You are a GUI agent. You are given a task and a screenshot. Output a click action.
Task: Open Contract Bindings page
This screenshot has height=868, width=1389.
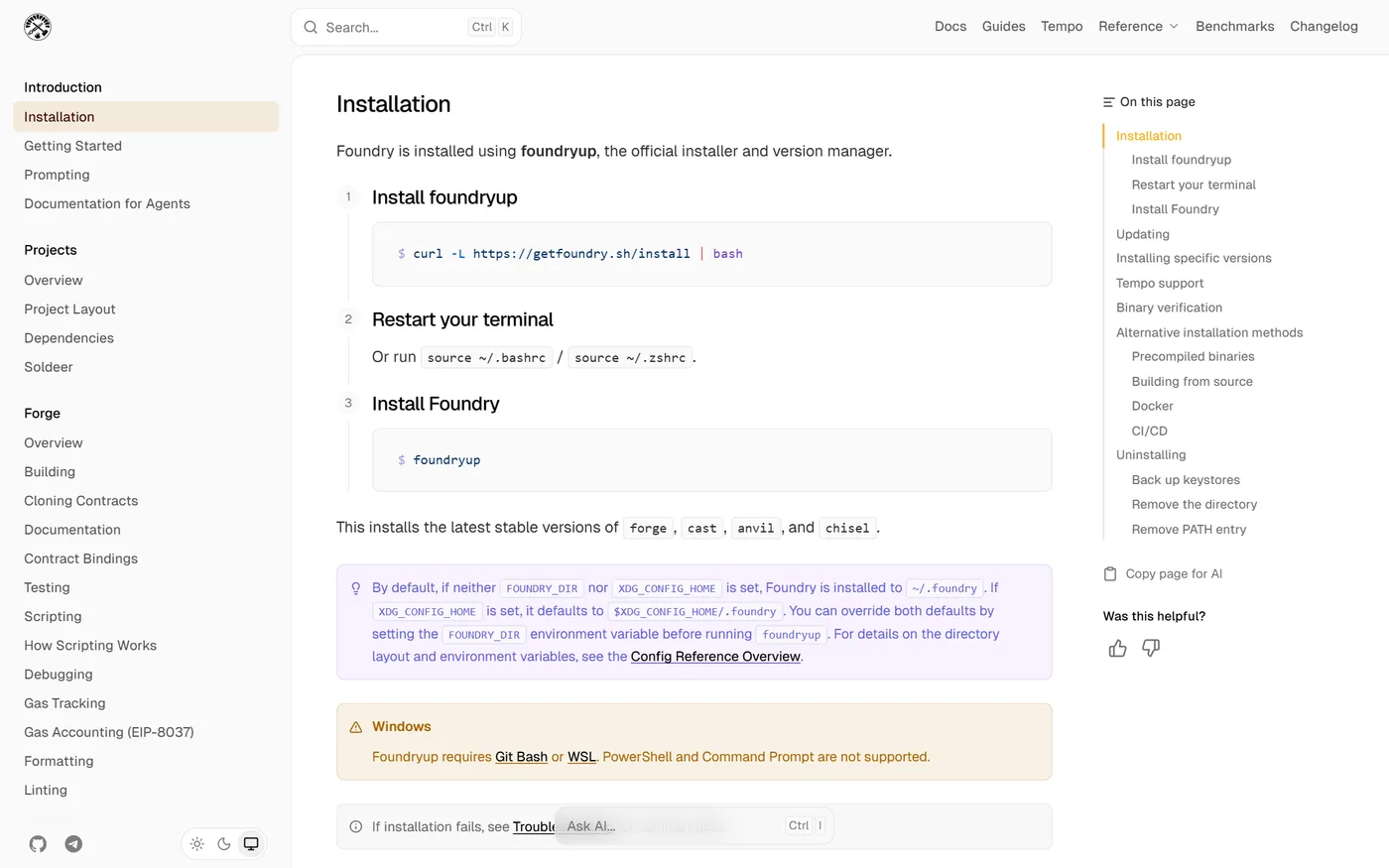81,558
